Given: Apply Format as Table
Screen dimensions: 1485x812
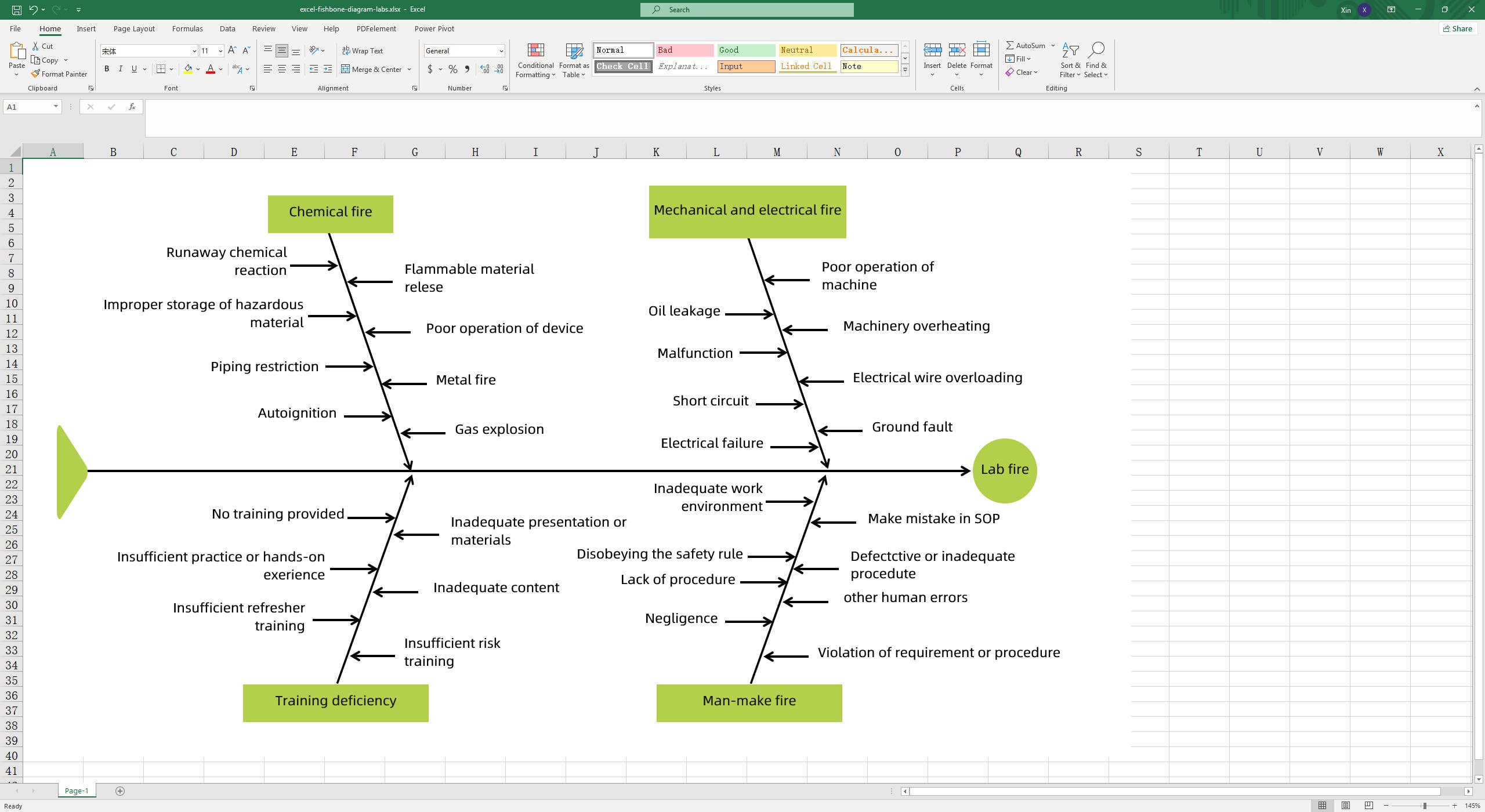Looking at the screenshot, I should (x=573, y=60).
